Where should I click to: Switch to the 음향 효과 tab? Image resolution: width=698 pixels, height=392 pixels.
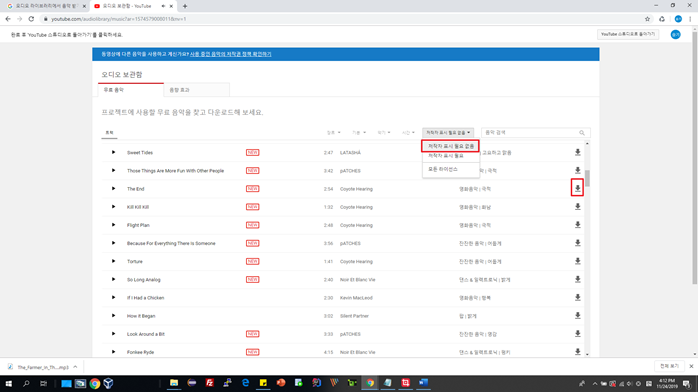coord(197,90)
